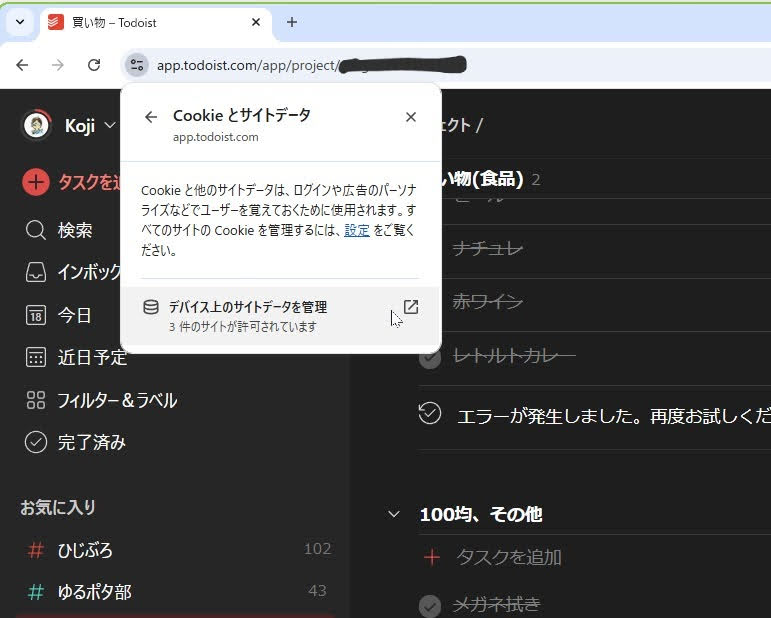Close the Cookie とサイトデータ popup
This screenshot has height=618, width=771.
[410, 117]
